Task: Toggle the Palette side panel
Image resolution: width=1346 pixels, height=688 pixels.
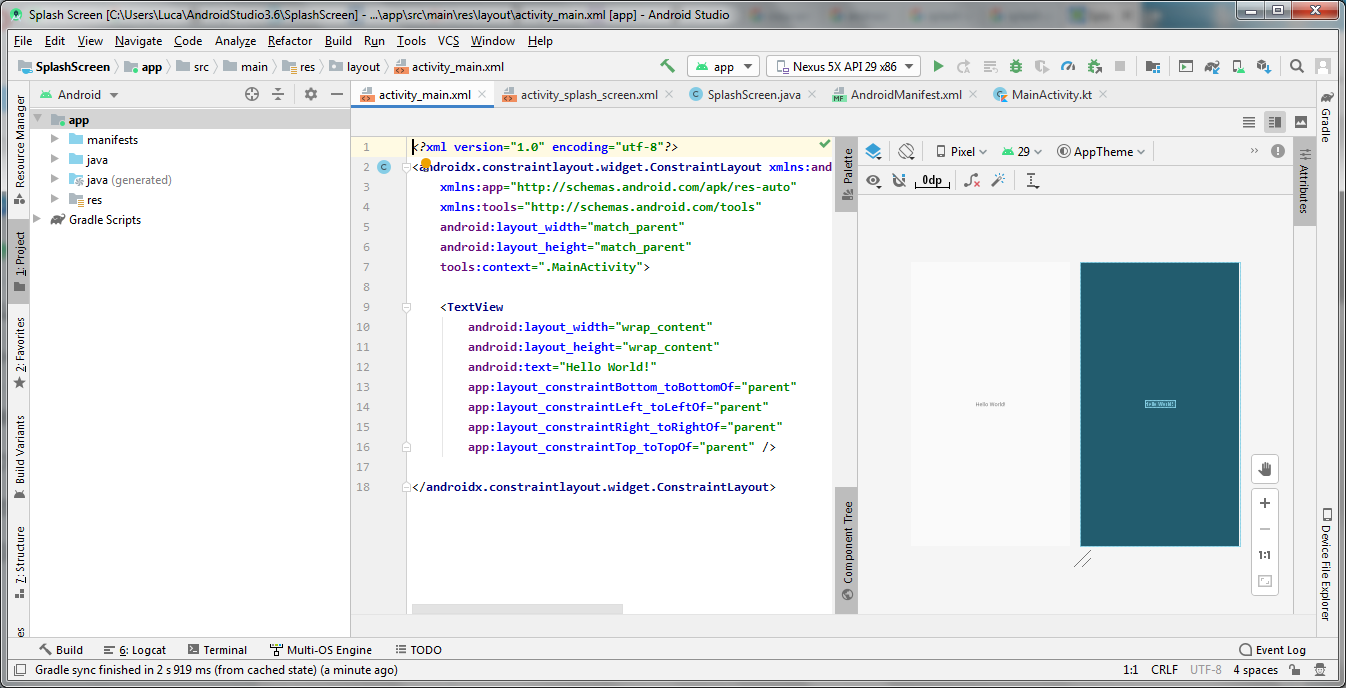Action: click(x=847, y=174)
